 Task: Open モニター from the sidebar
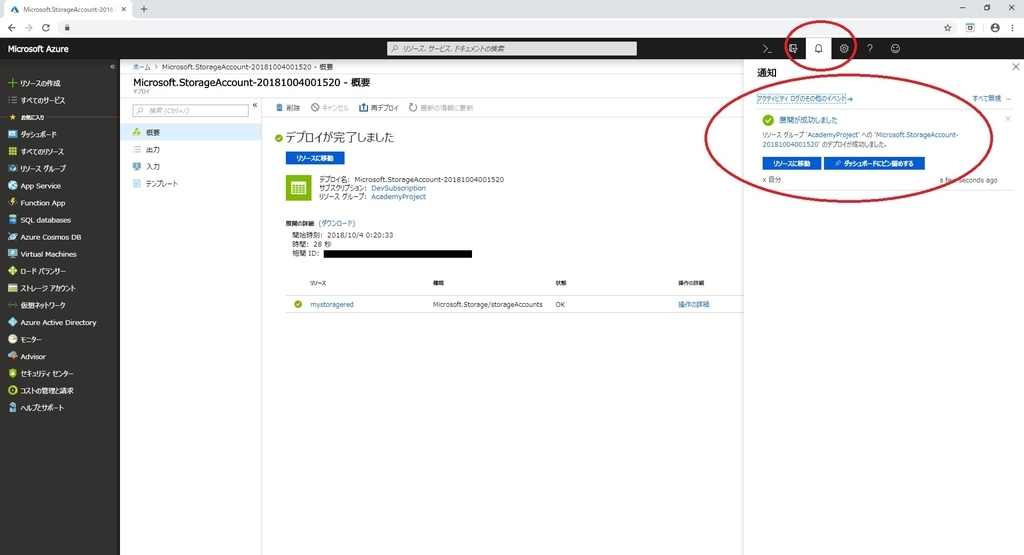(x=25, y=340)
